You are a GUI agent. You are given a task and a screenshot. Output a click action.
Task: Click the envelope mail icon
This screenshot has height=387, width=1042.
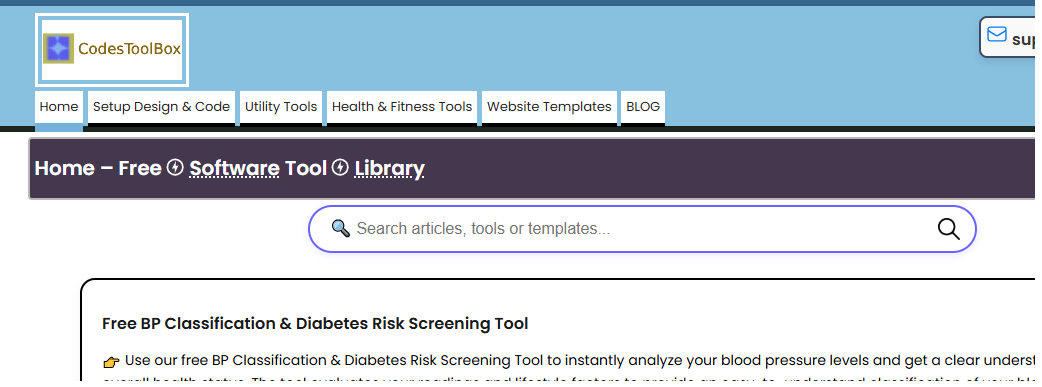pos(997,35)
